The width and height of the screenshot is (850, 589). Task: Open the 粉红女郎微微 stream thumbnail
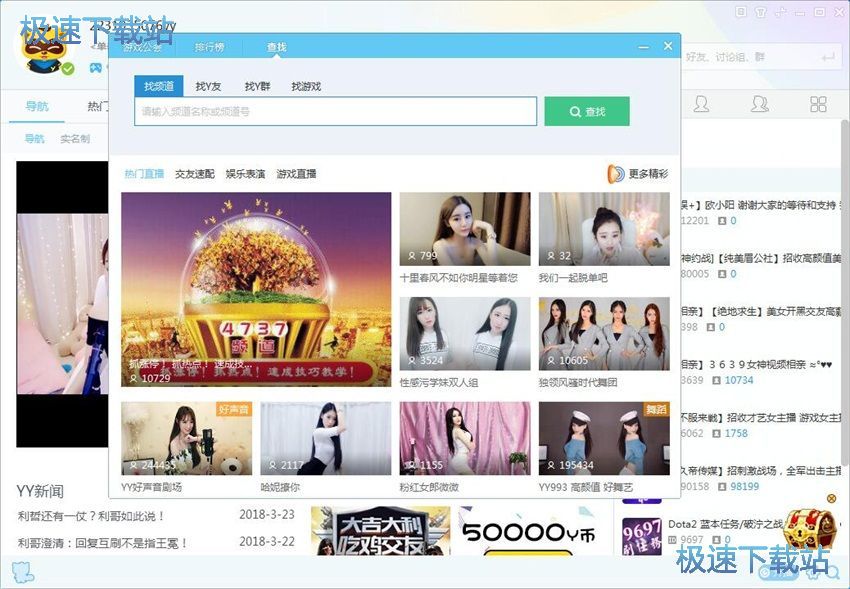(465, 438)
